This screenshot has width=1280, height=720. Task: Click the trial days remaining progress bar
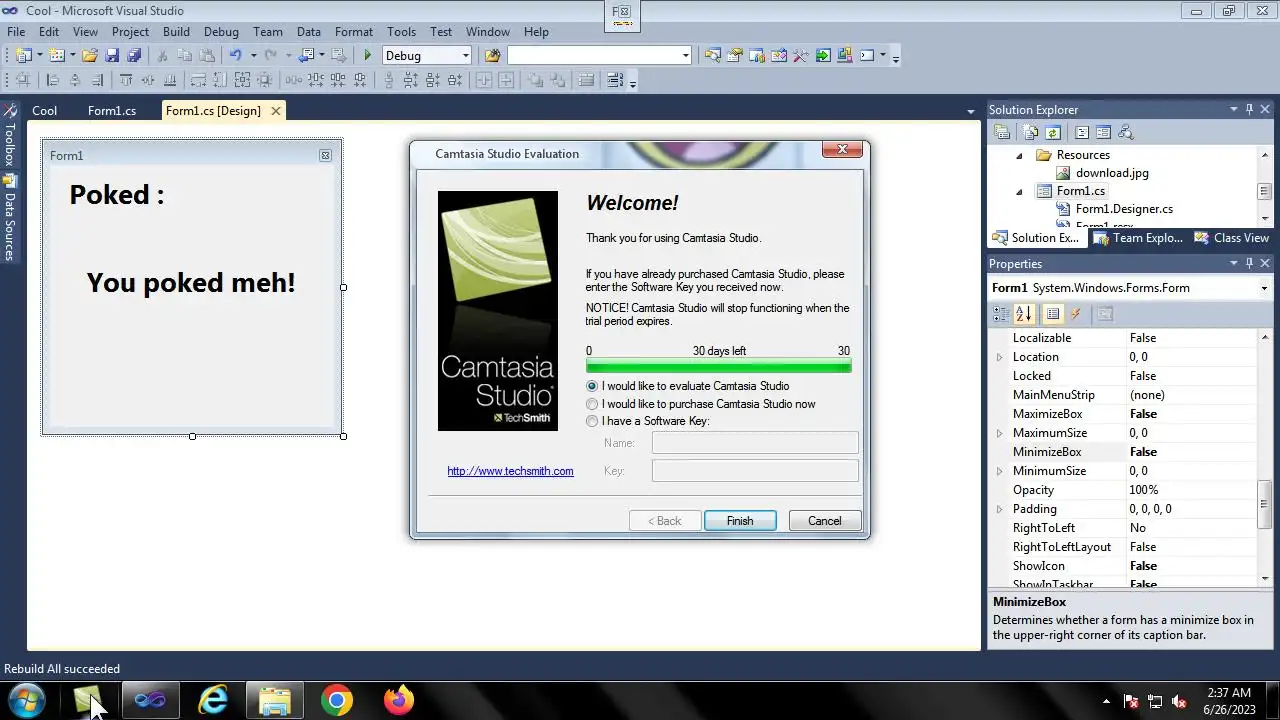click(x=719, y=366)
